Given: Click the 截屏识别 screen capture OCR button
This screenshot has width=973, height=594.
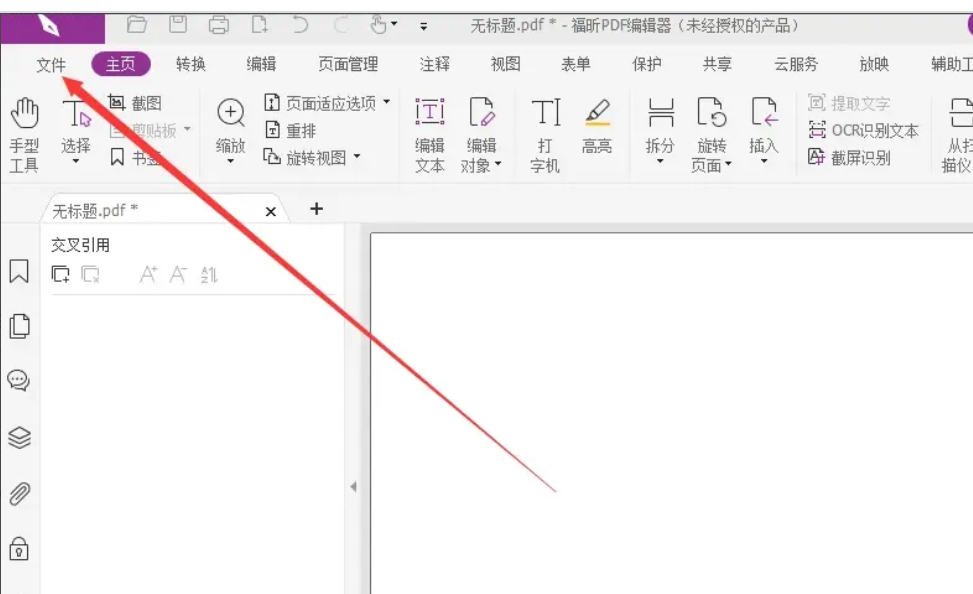Looking at the screenshot, I should pyautogui.click(x=849, y=158).
